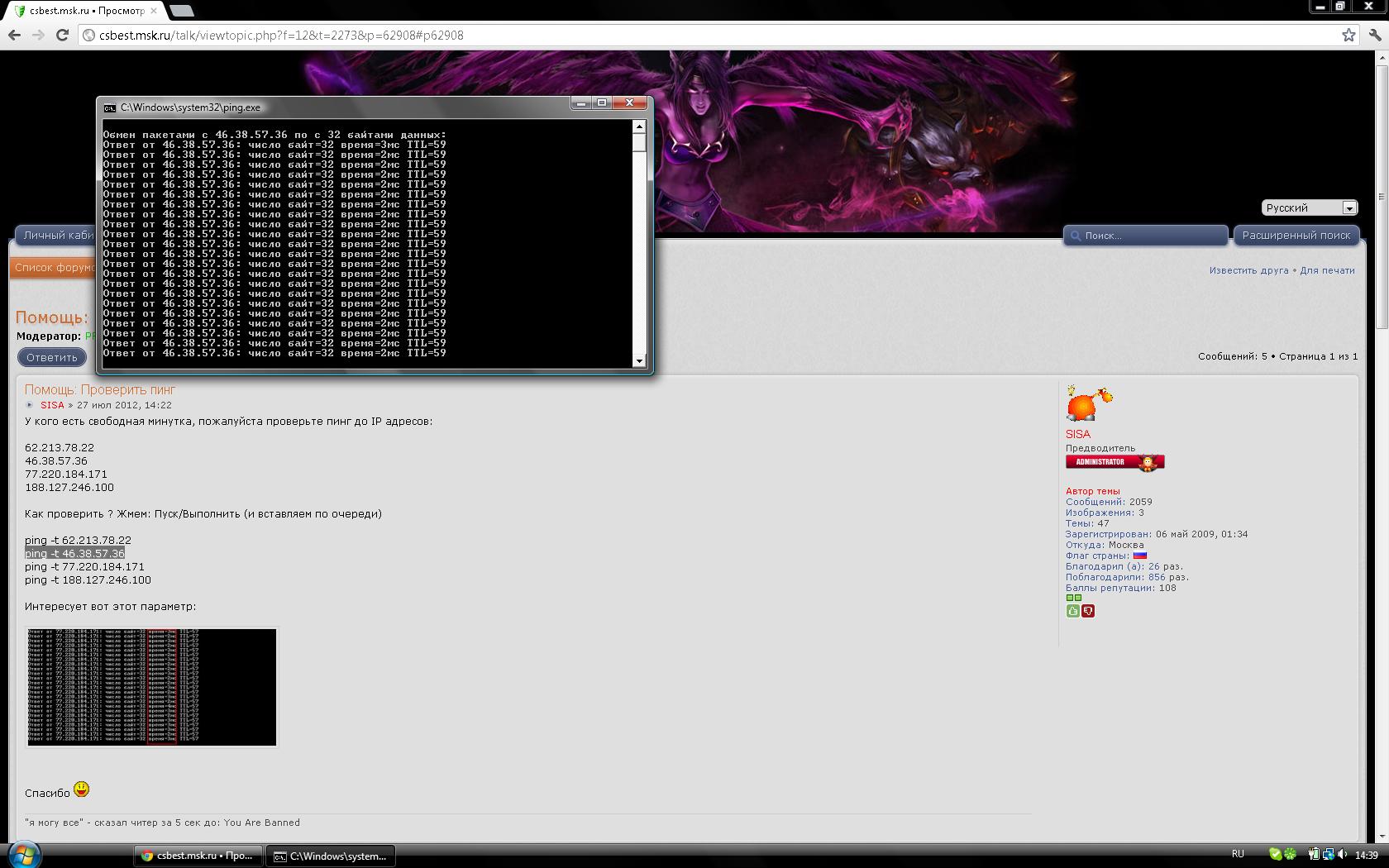
Task: Open a new browser tab
Action: click(183, 11)
